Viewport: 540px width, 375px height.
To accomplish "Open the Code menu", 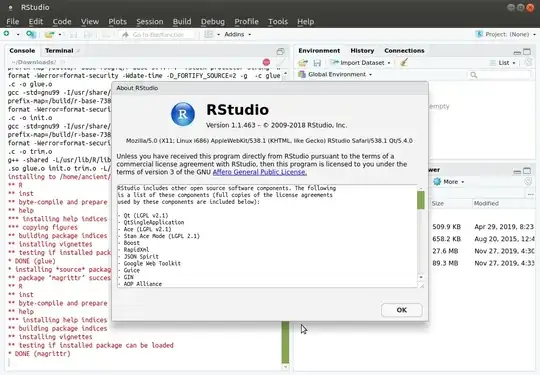I will coord(62,21).
